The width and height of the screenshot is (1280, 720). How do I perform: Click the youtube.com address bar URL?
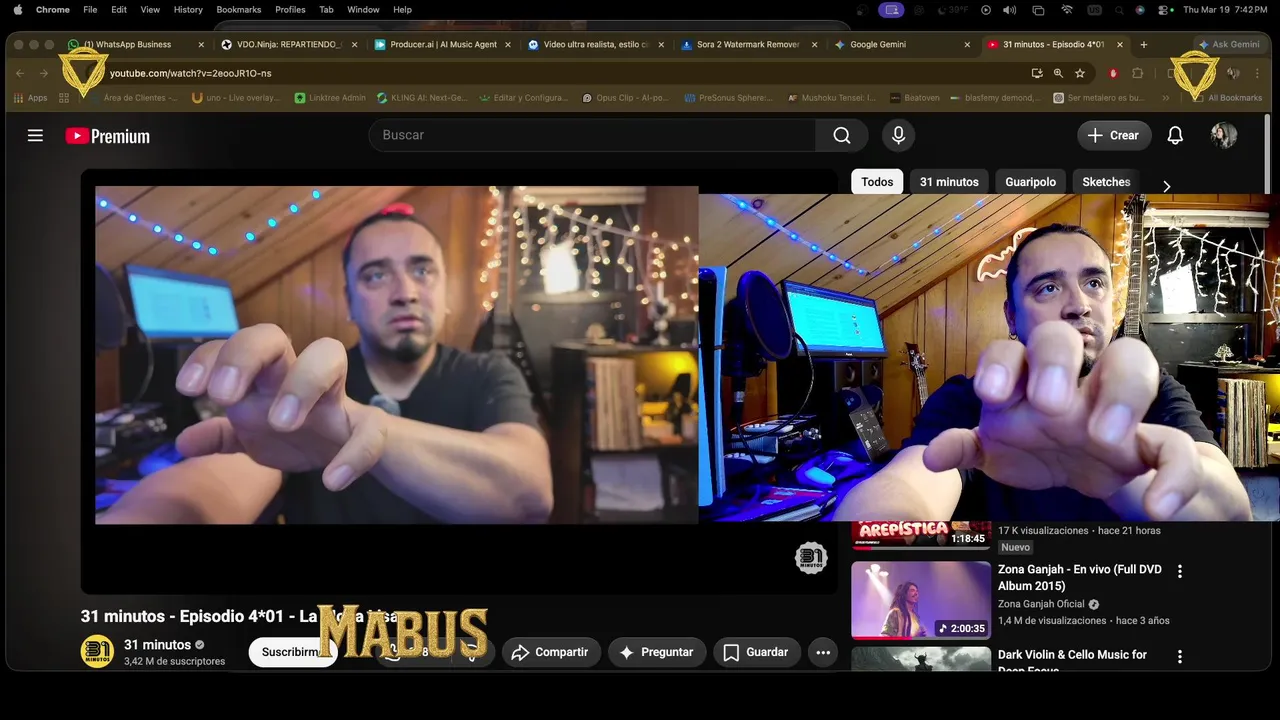[x=190, y=73]
